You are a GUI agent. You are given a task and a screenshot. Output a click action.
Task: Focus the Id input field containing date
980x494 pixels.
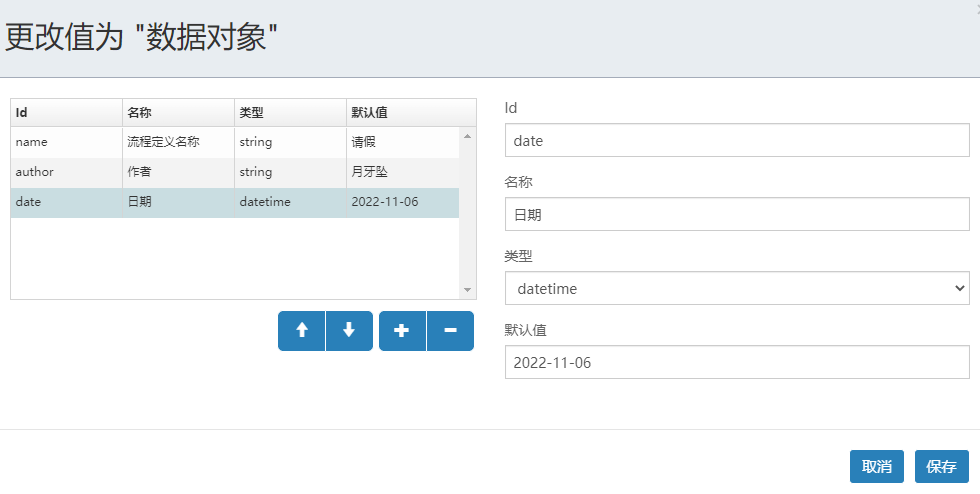738,140
